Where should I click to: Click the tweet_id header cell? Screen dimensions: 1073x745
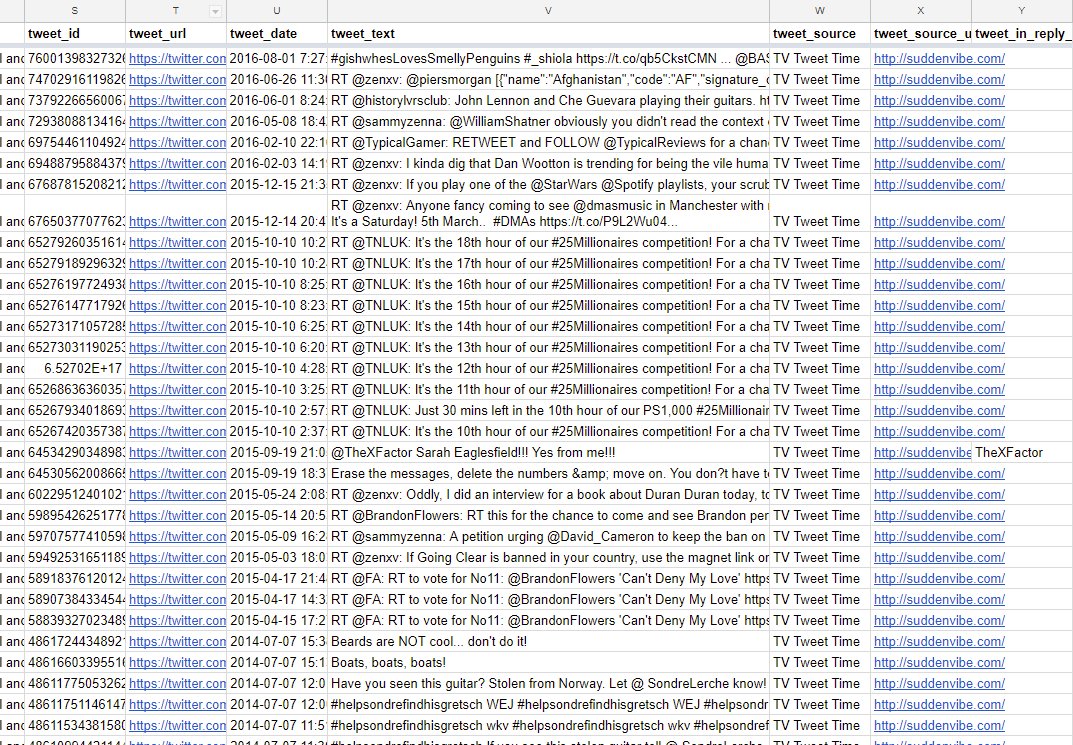click(75, 34)
